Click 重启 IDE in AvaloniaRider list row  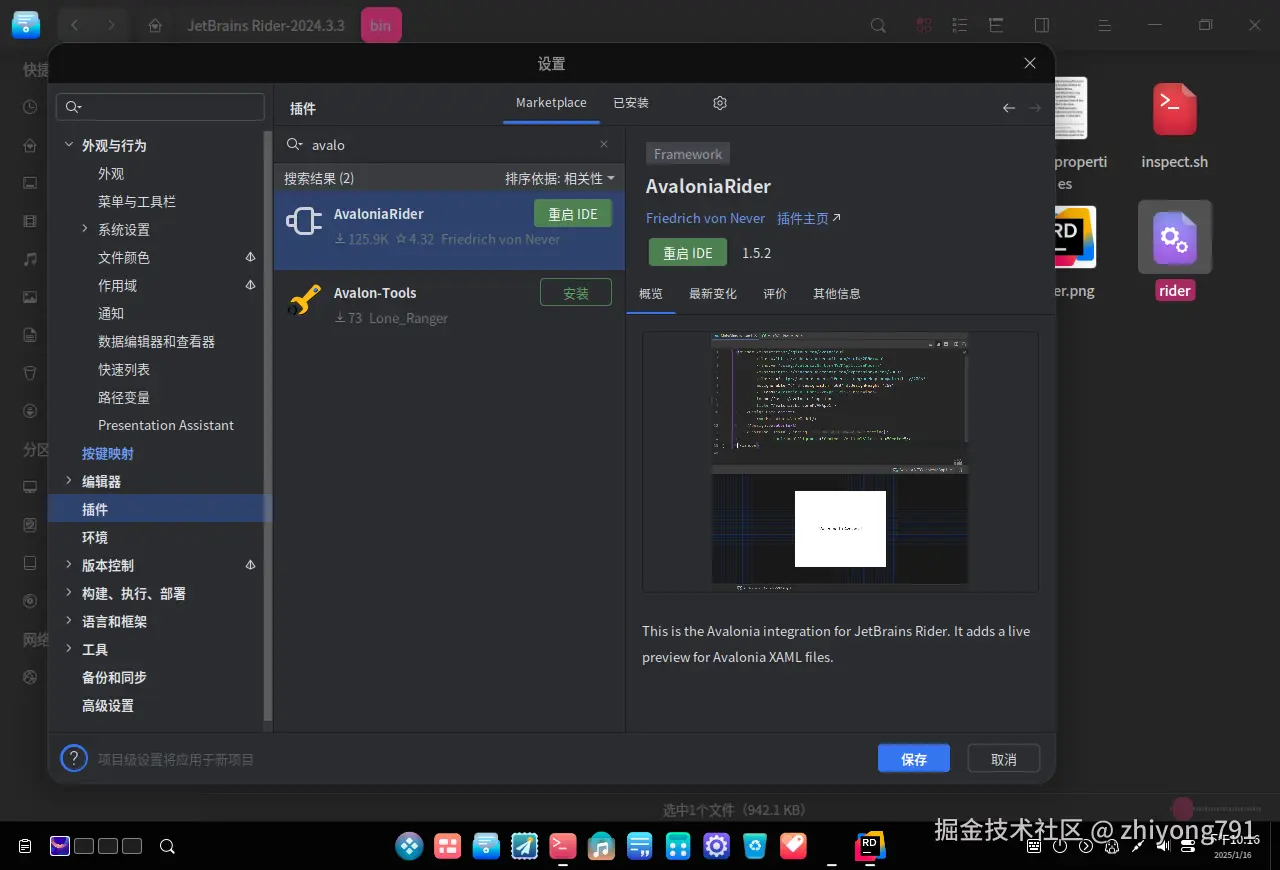tap(573, 214)
